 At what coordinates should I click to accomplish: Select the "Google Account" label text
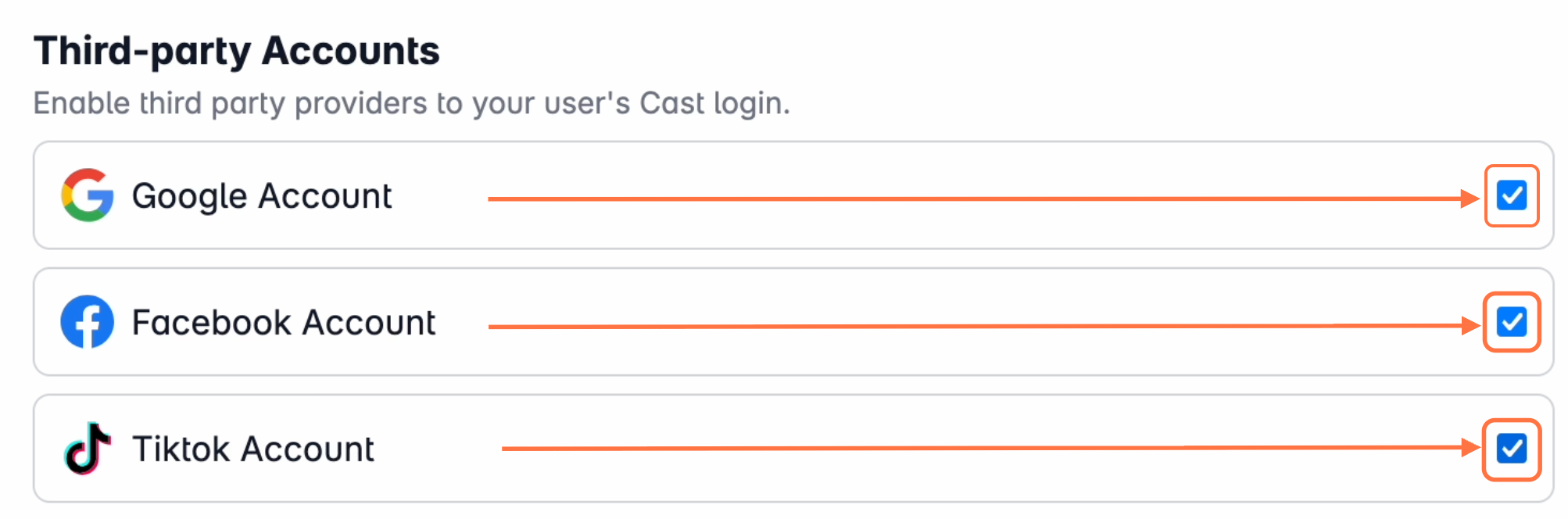point(261,195)
